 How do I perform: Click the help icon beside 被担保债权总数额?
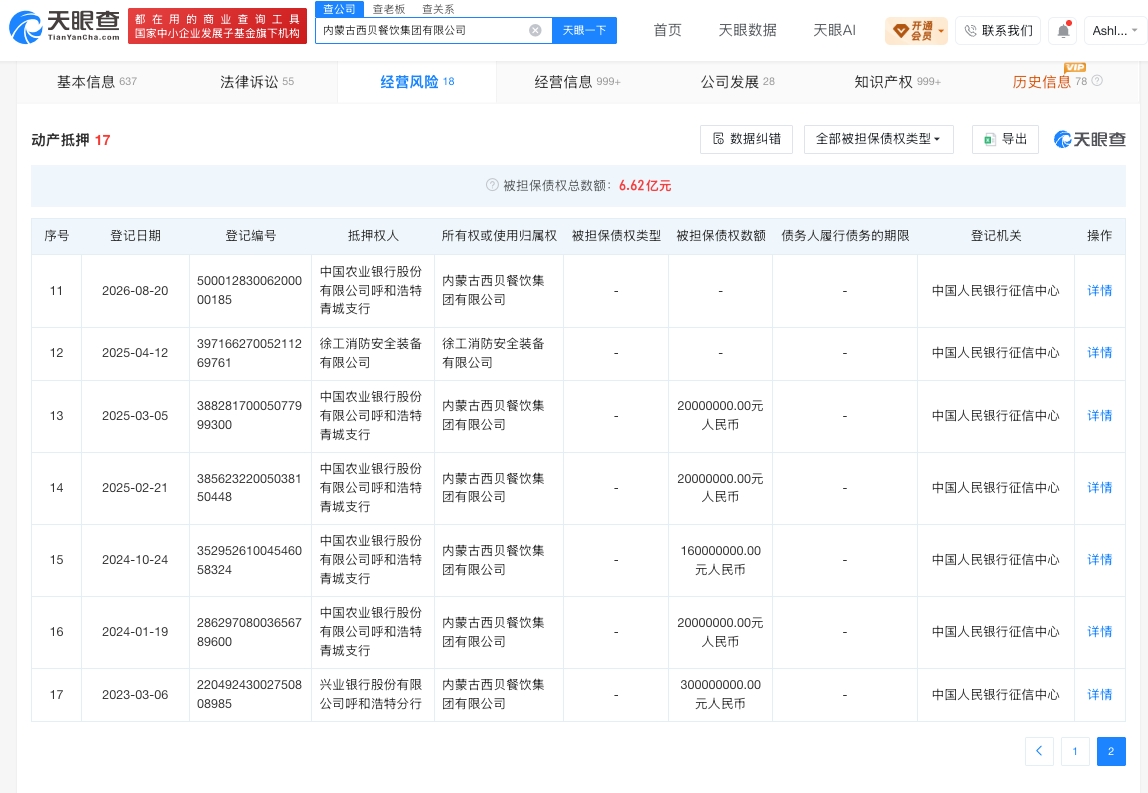tap(492, 185)
